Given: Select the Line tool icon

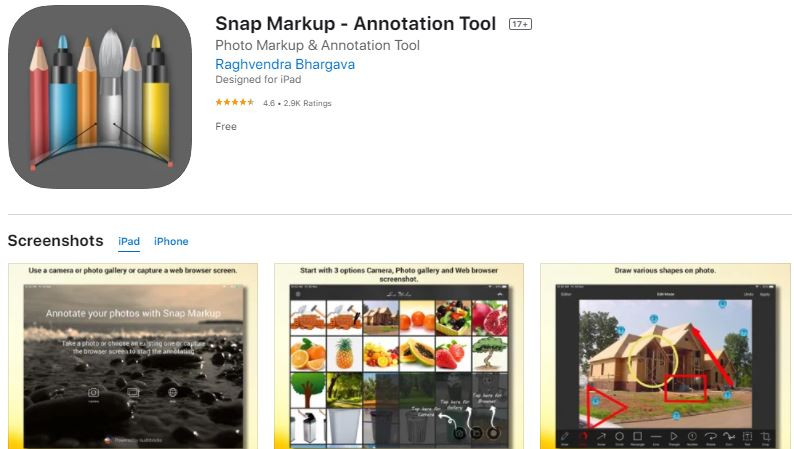Looking at the screenshot, I should (x=656, y=436).
